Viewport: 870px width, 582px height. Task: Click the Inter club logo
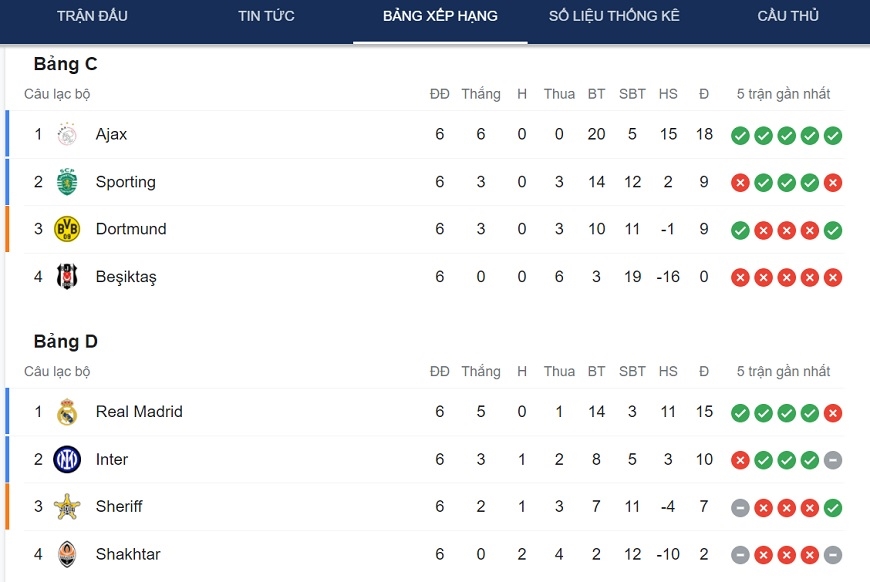tap(67, 459)
